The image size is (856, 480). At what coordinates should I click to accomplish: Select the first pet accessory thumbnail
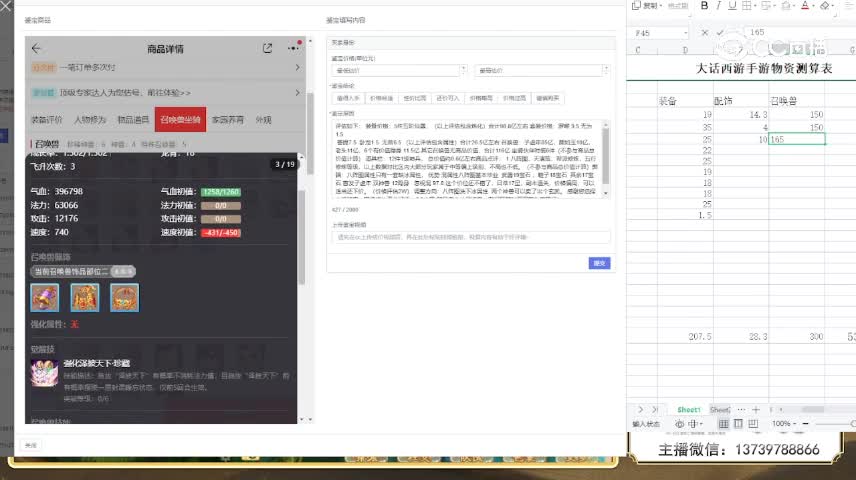(x=45, y=298)
